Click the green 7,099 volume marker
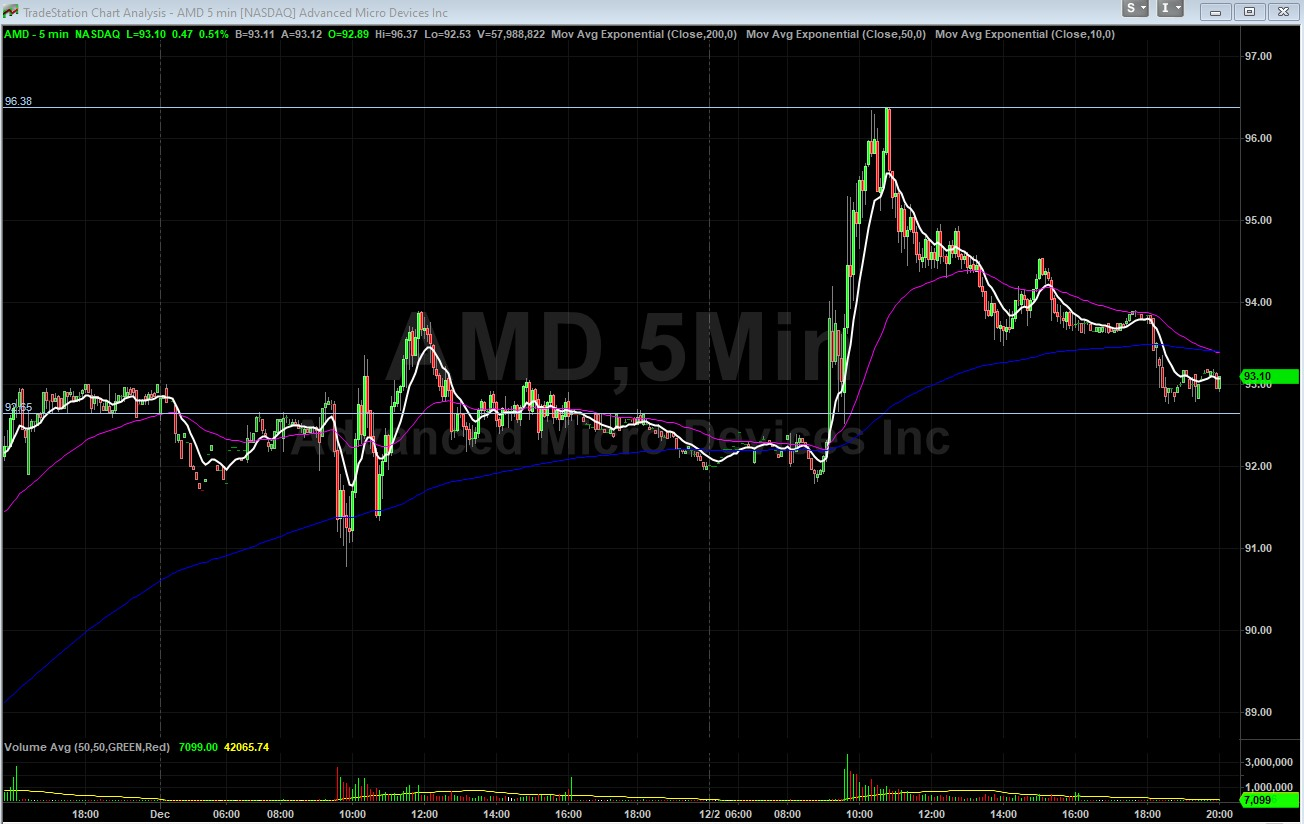Image resolution: width=1304 pixels, height=824 pixels. pyautogui.click(x=1256, y=801)
